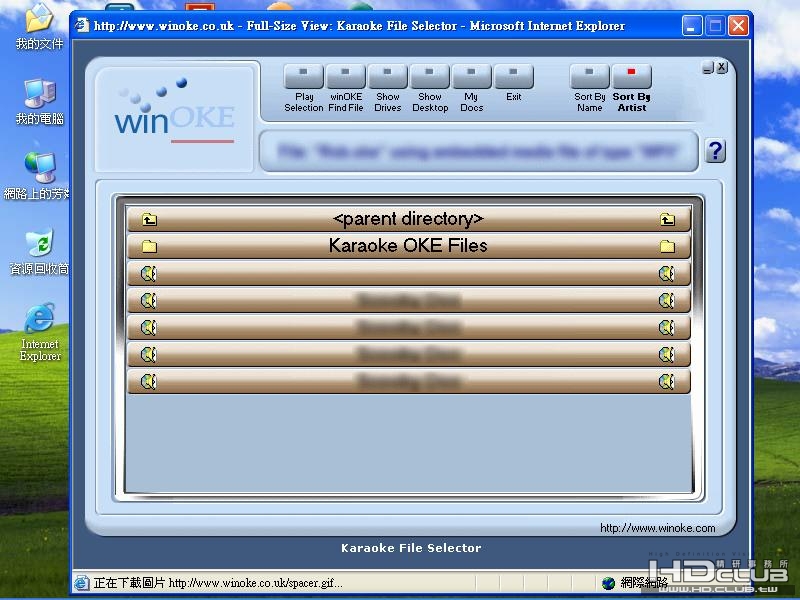Click right speaker icon of second song row
This screenshot has width=800, height=600.
click(667, 301)
